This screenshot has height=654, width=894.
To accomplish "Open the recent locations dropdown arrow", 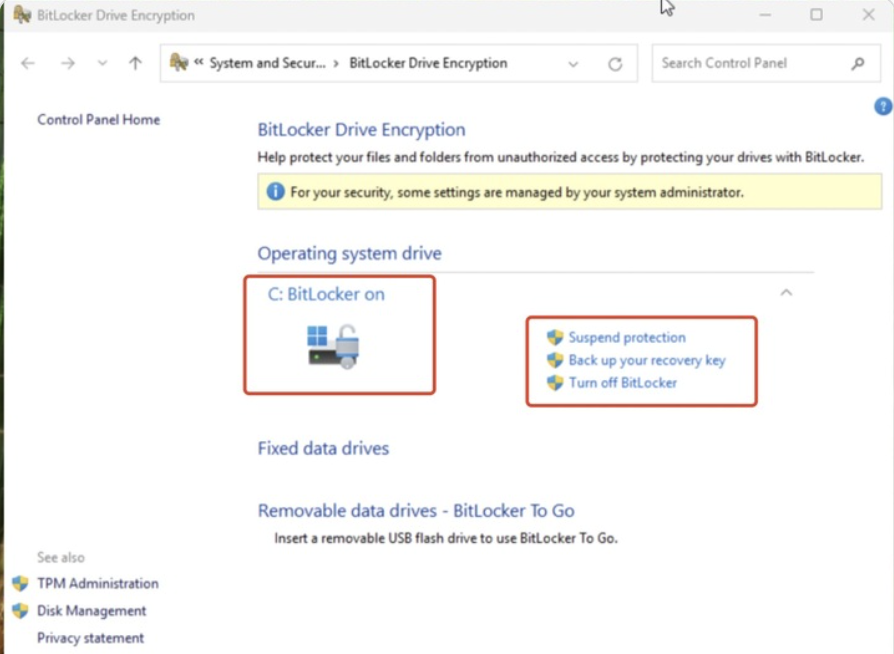I will point(102,63).
